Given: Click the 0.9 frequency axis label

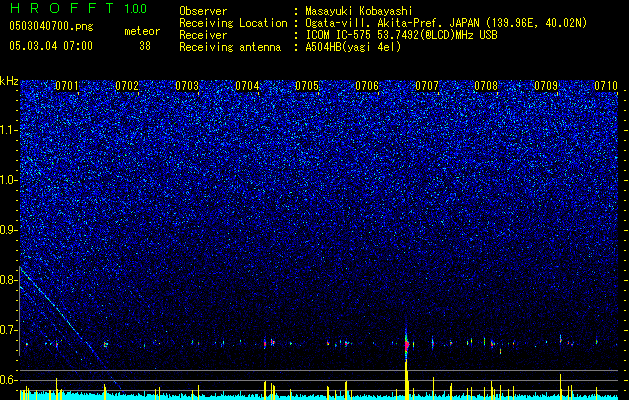Looking at the screenshot, I should 8,230.
